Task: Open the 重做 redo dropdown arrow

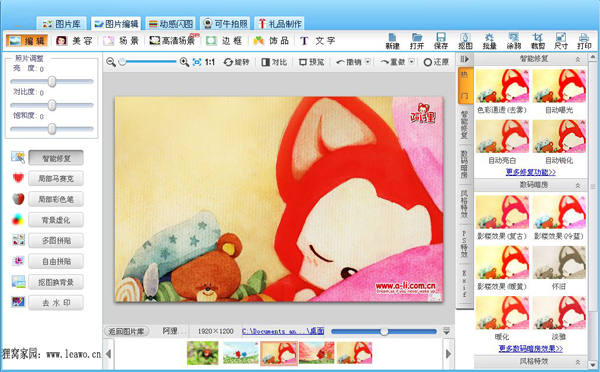Action: coord(412,62)
